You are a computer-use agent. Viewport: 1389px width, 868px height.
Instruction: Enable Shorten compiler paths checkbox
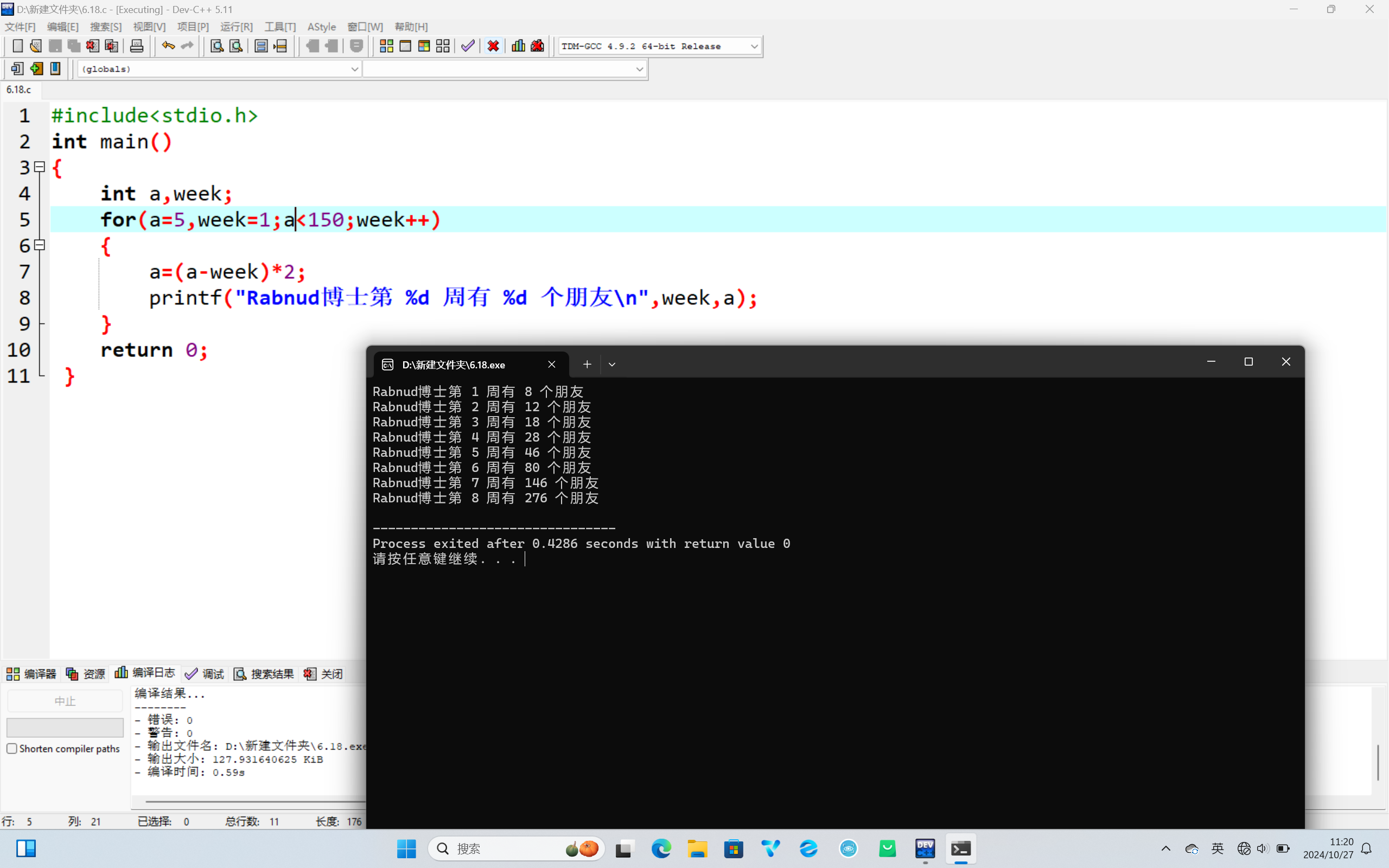12,749
